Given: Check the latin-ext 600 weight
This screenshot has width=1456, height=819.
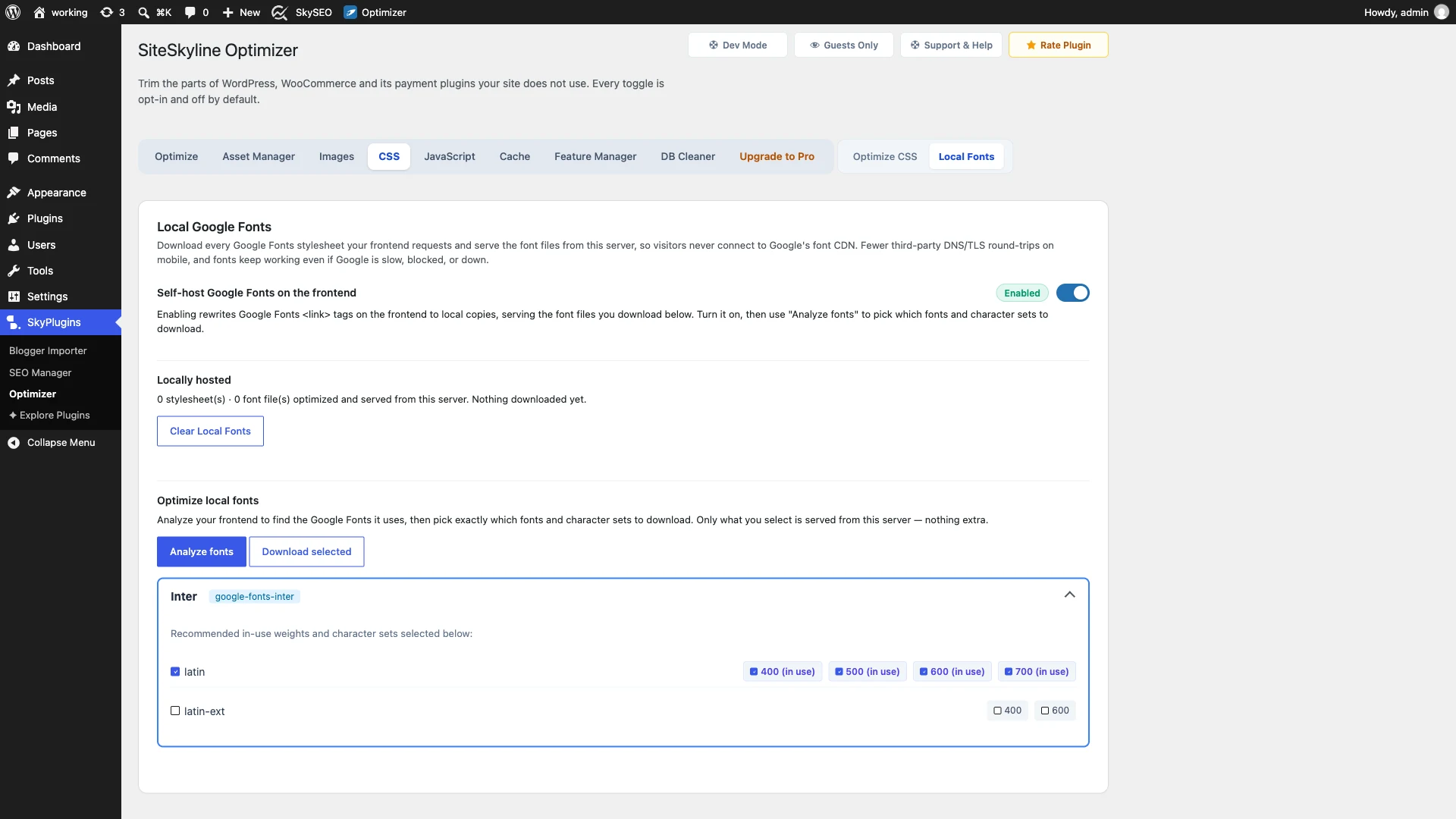Looking at the screenshot, I should click(1045, 711).
